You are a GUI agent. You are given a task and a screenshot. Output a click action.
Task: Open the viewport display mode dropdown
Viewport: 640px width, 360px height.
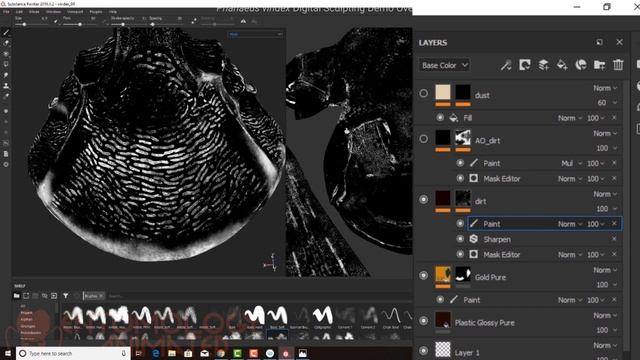point(255,35)
